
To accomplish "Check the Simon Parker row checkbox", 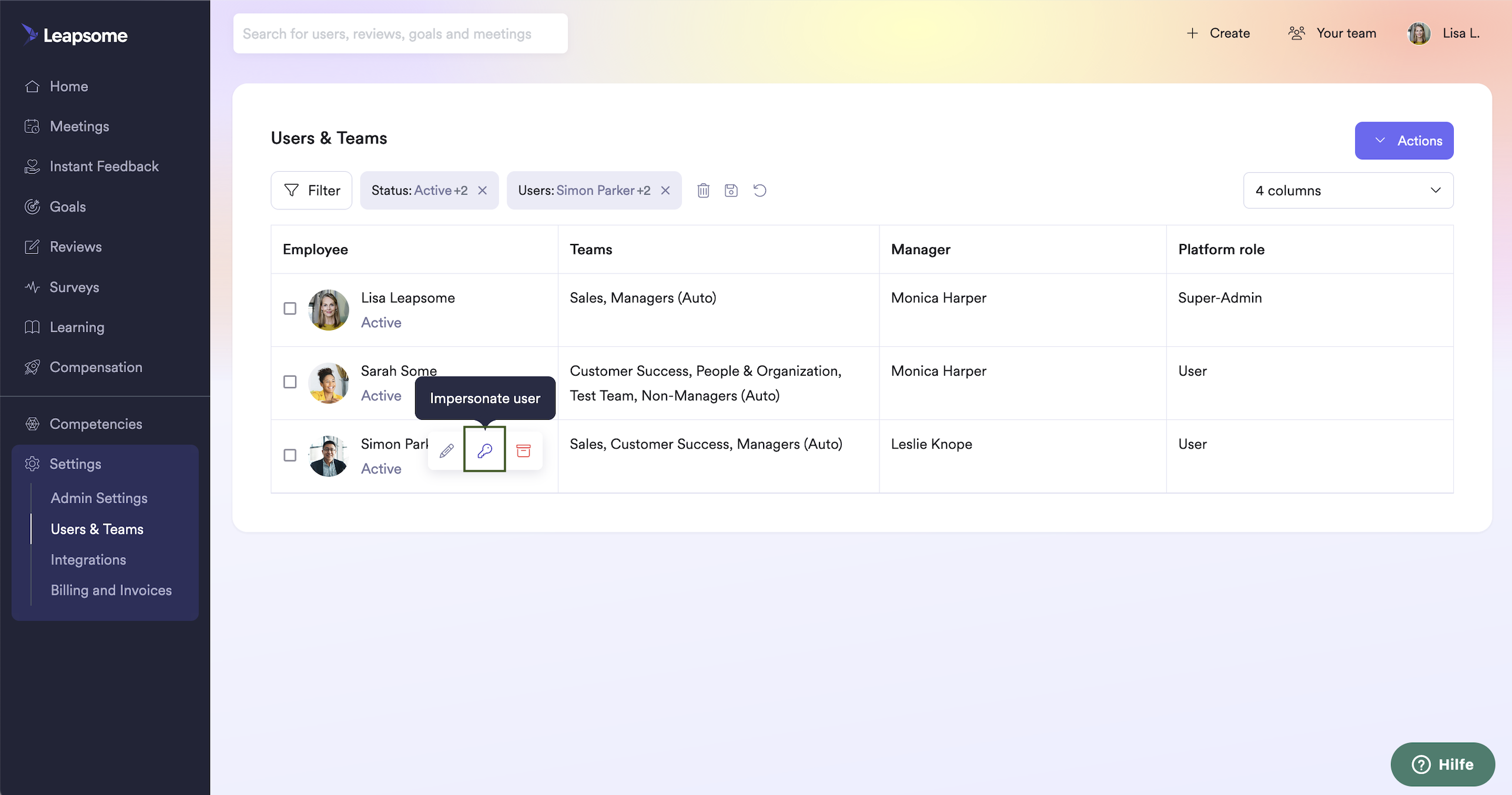I will coord(290,455).
